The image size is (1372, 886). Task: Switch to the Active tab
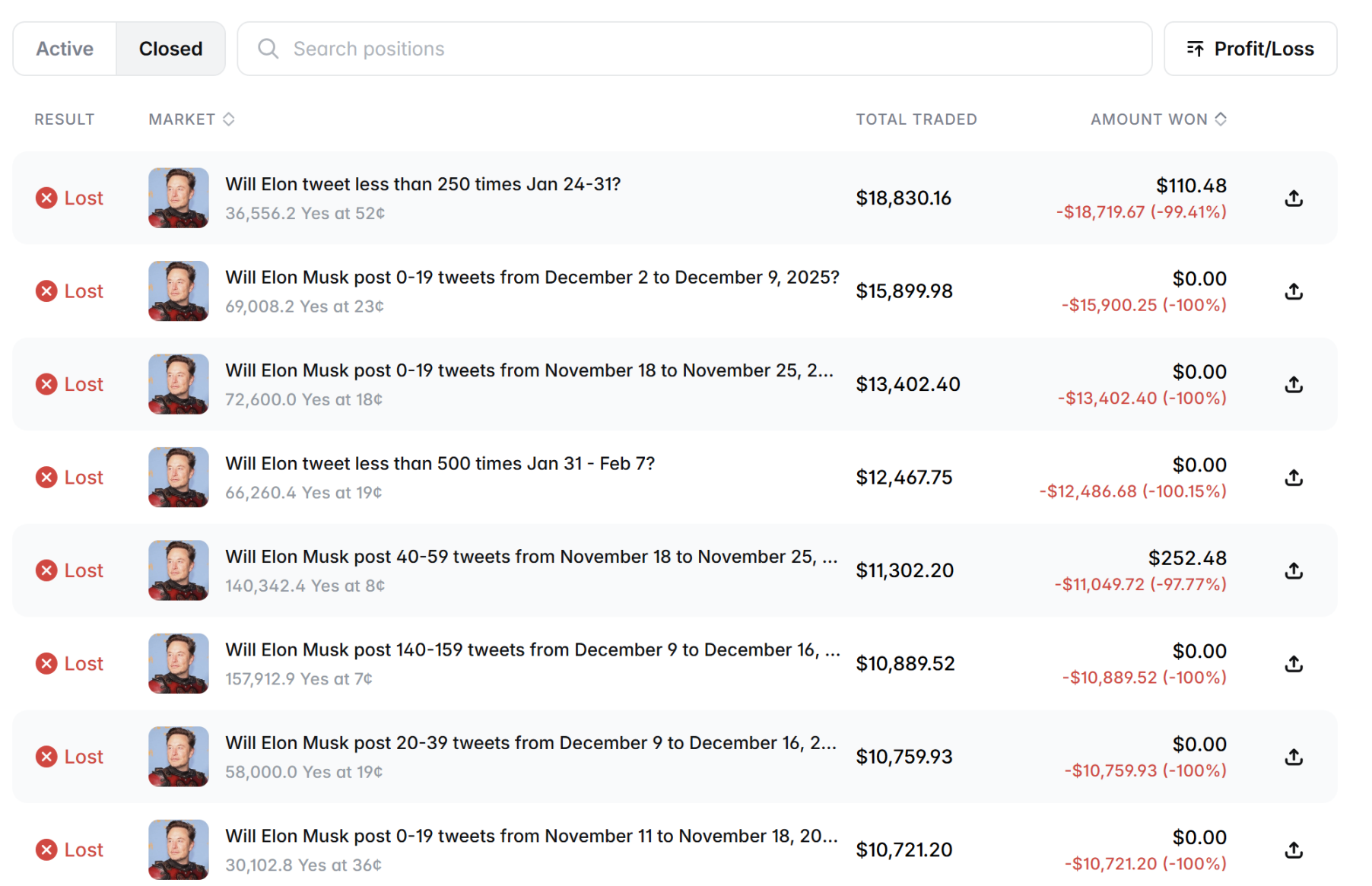[65, 49]
